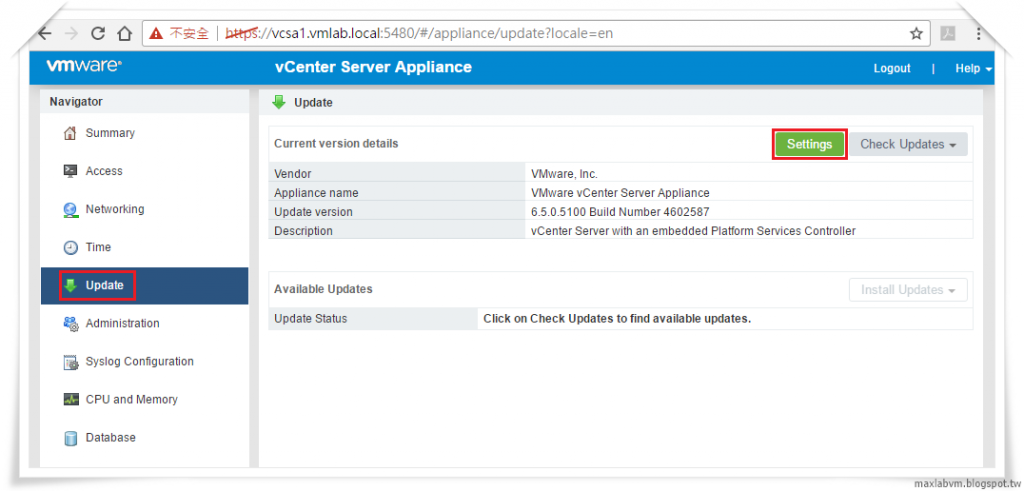
Task: Click the Syslog Configuration icon
Action: [71, 362]
